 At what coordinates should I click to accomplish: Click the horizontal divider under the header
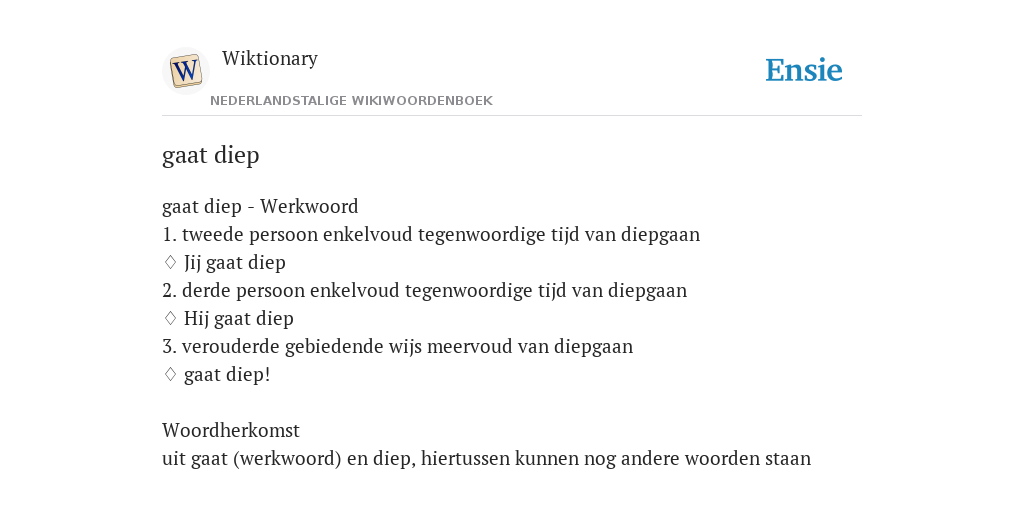tap(512, 116)
